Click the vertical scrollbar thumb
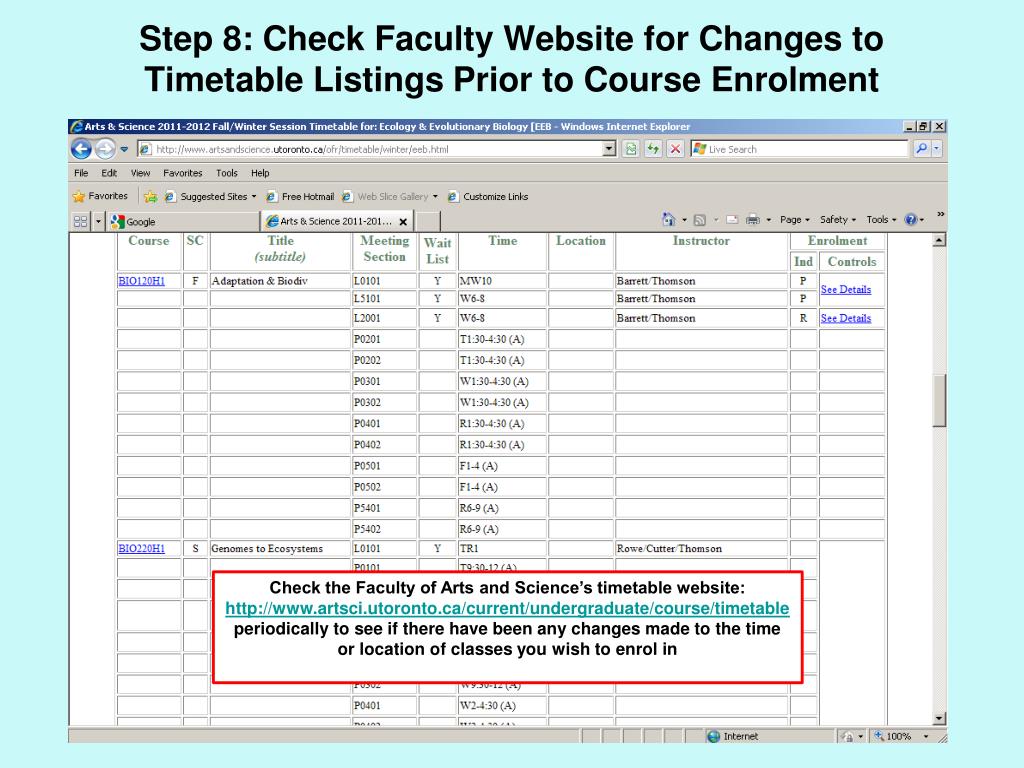 pyautogui.click(x=939, y=400)
